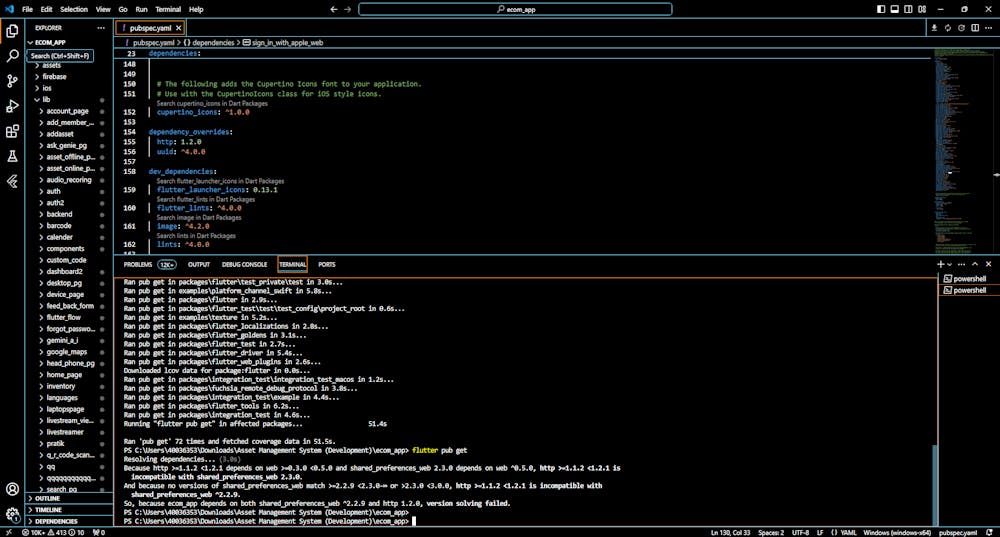Open the Selection menu

pos(74,10)
